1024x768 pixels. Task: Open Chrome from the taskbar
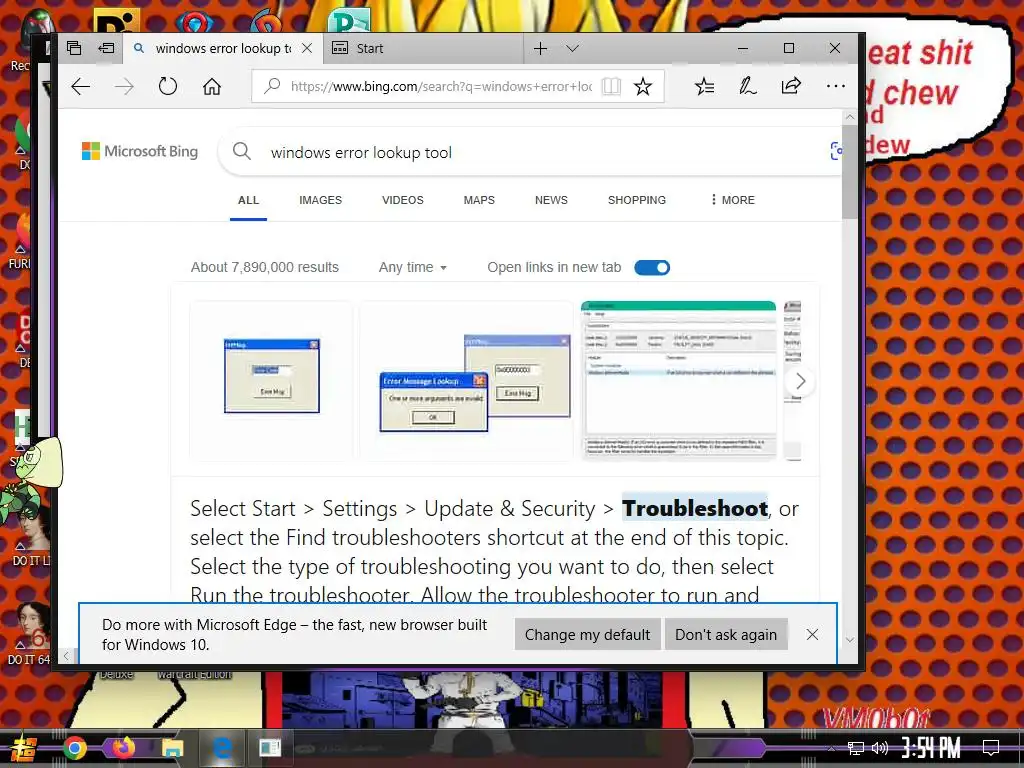pyautogui.click(x=74, y=748)
